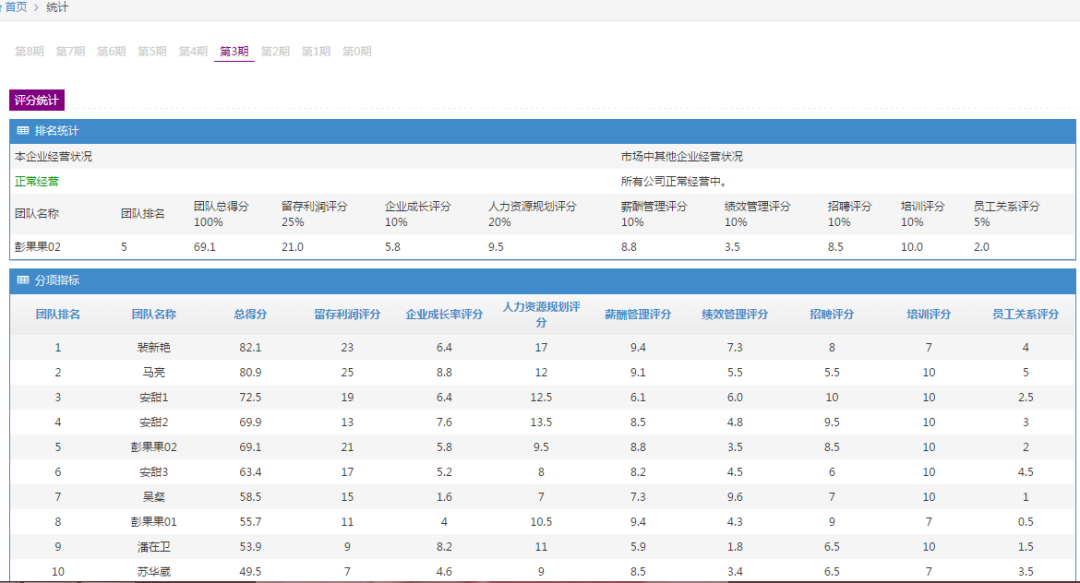Click the 企业成长率评分 column header
Viewport: 1080px width, 583px height.
pos(444,314)
